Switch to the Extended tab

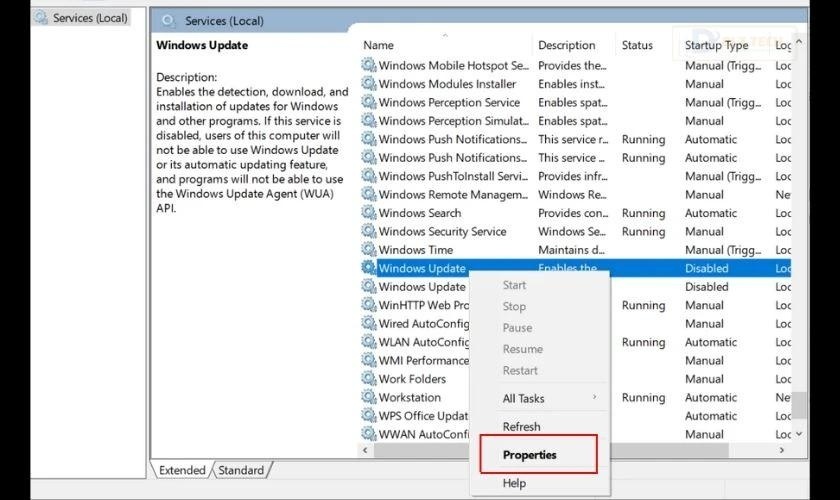click(182, 470)
